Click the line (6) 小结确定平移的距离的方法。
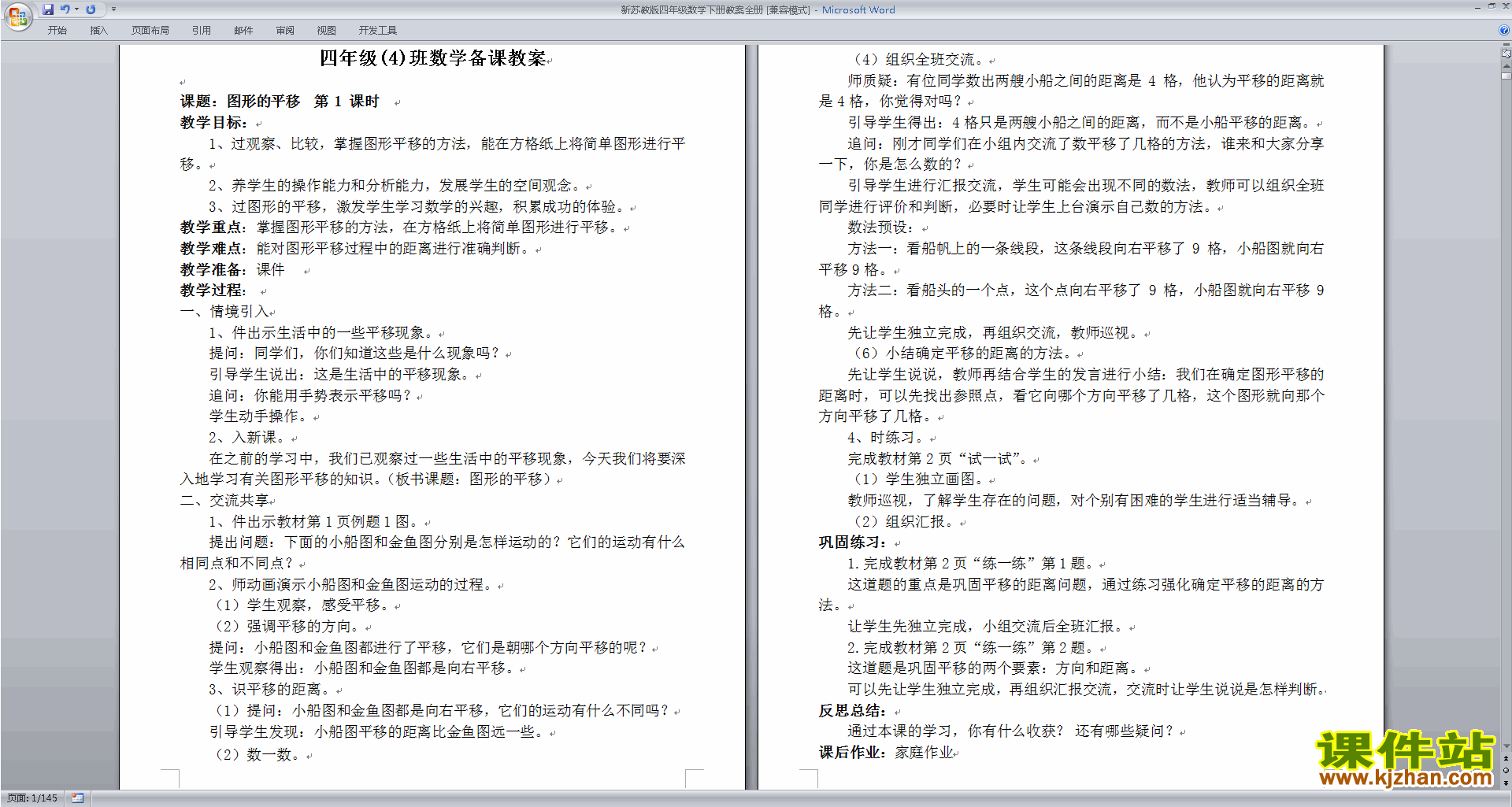 coord(963,354)
